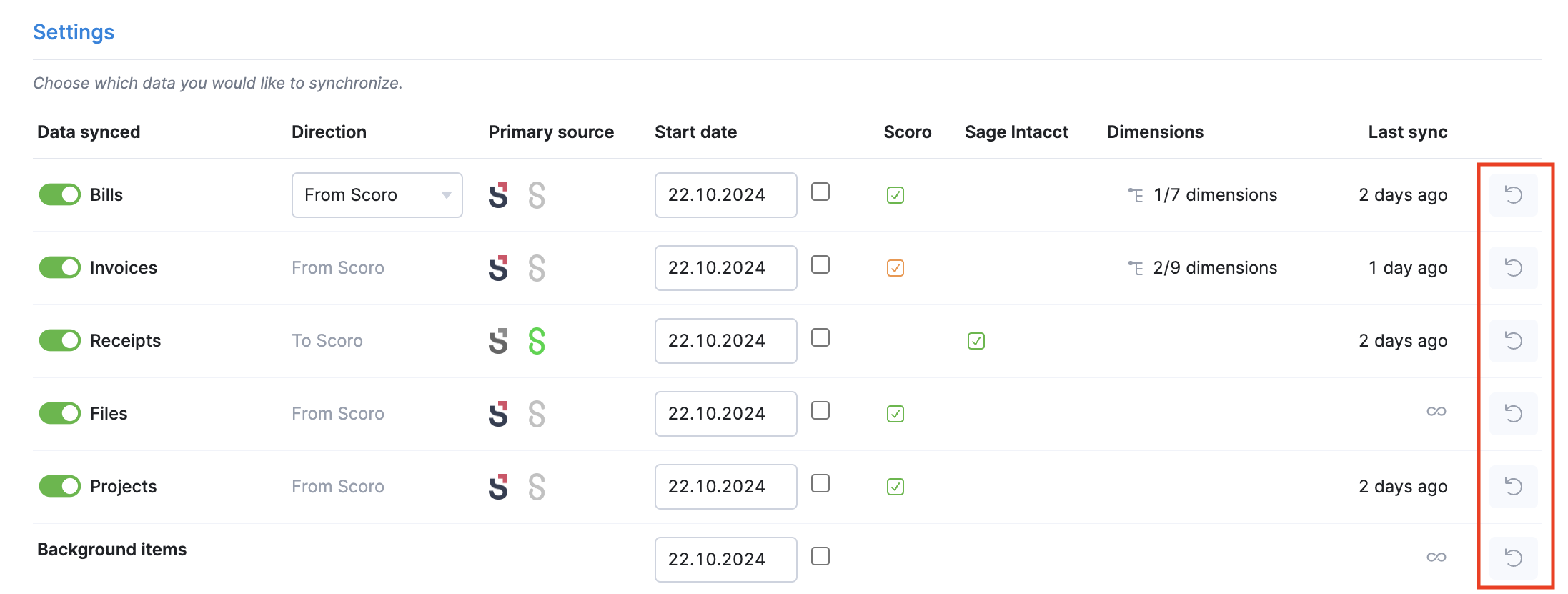Viewport: 1568px width, 594px height.
Task: Click the 'Dimensions' column header
Action: point(1155,132)
